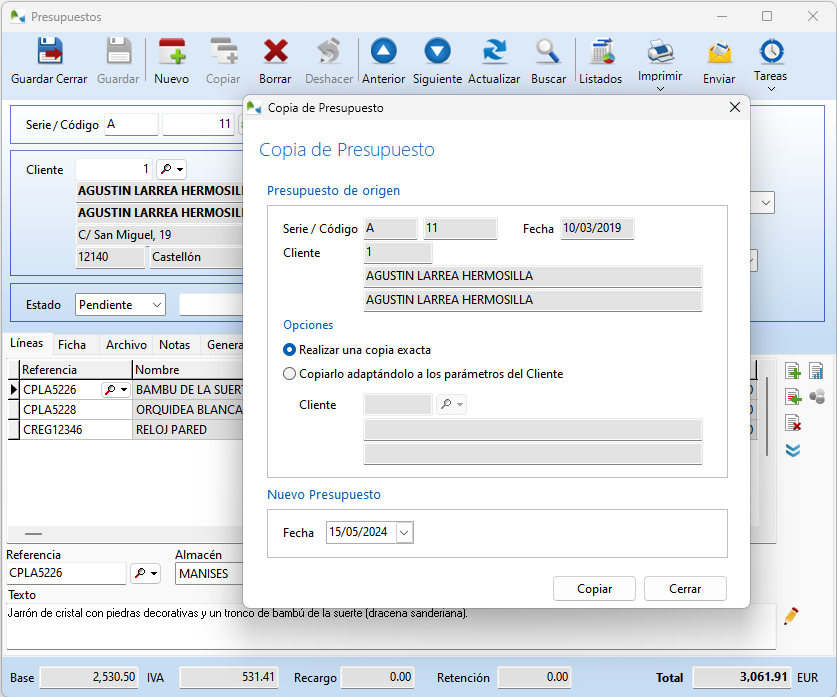Navigate with the Siguiente arrow icon
The height and width of the screenshot is (697, 837).
(437, 50)
